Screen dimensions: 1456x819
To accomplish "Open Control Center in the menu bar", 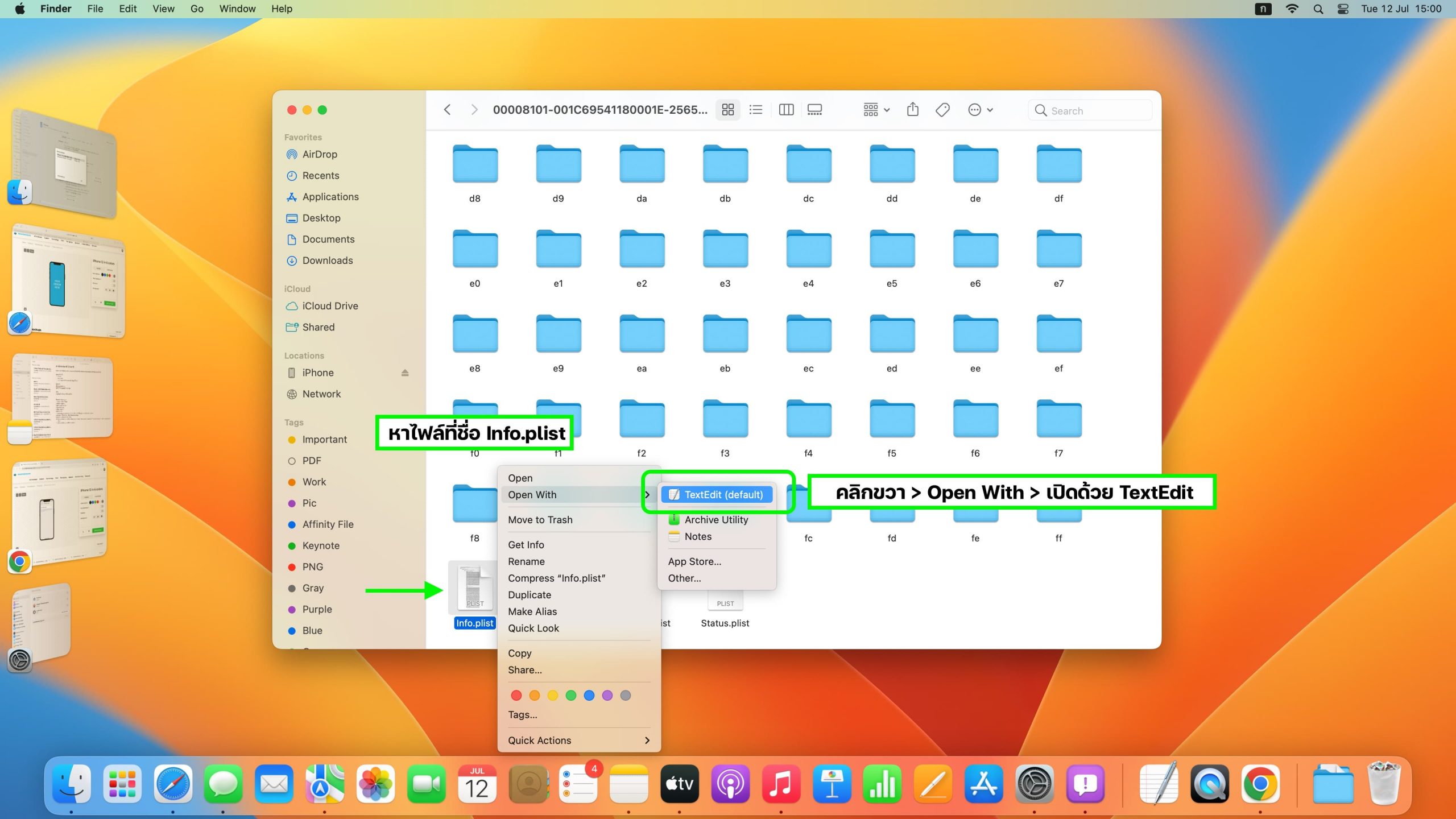I will (1343, 9).
